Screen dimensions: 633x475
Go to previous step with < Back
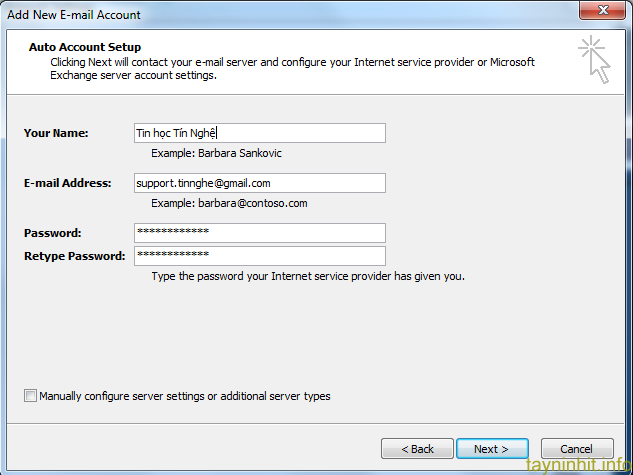click(x=417, y=449)
